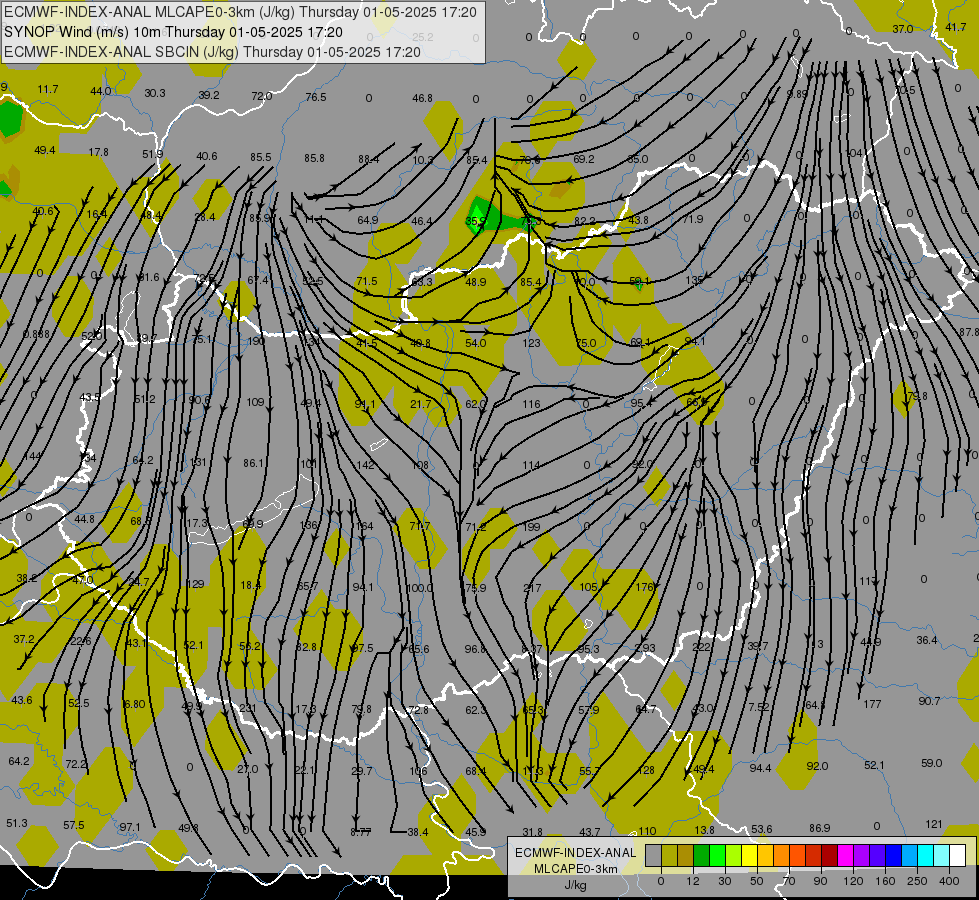This screenshot has width=979, height=900.
Task: Click the legend tick label 70
Action: [x=789, y=881]
